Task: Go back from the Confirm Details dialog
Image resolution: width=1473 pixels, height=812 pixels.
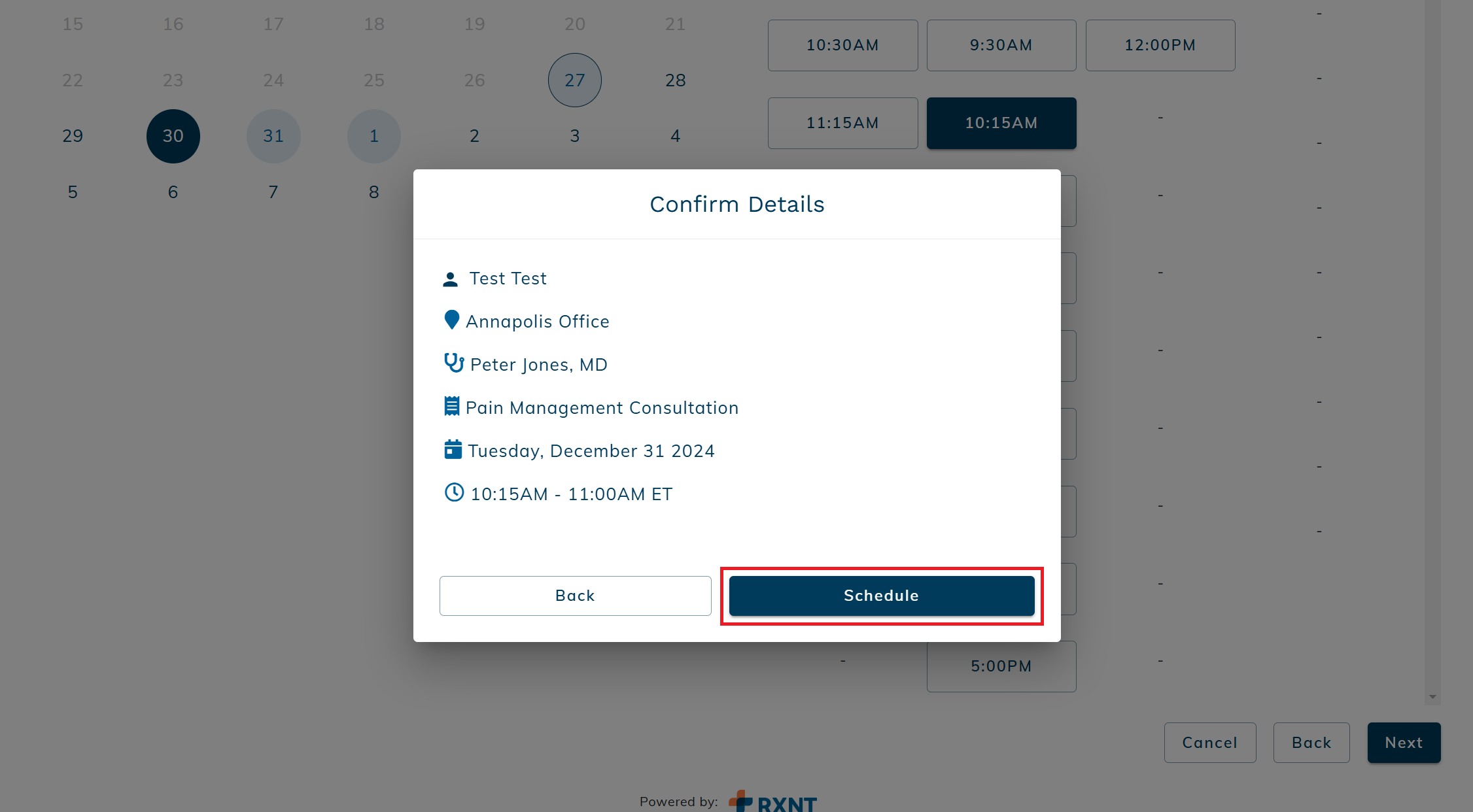Action: click(576, 596)
